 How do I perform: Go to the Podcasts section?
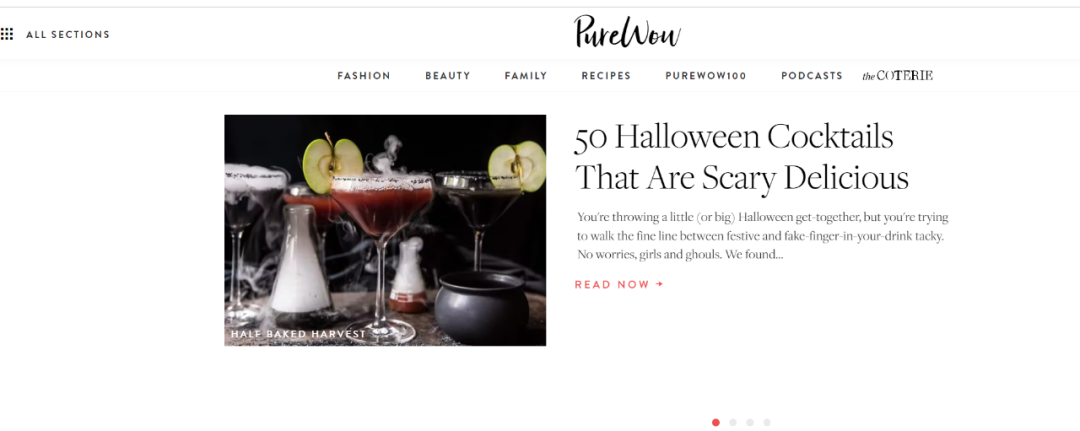[812, 76]
